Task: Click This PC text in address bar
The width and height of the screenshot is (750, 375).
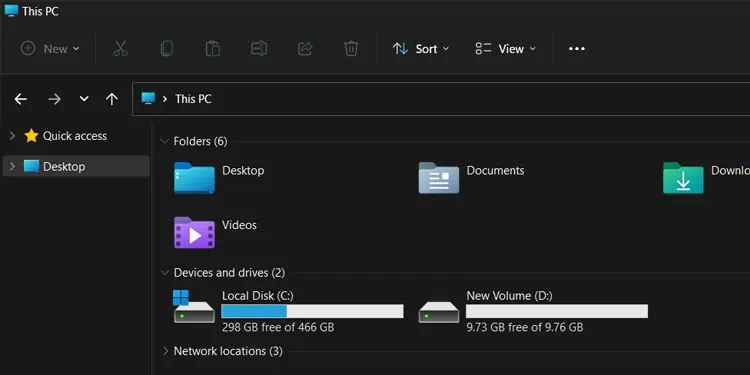Action: [193, 99]
